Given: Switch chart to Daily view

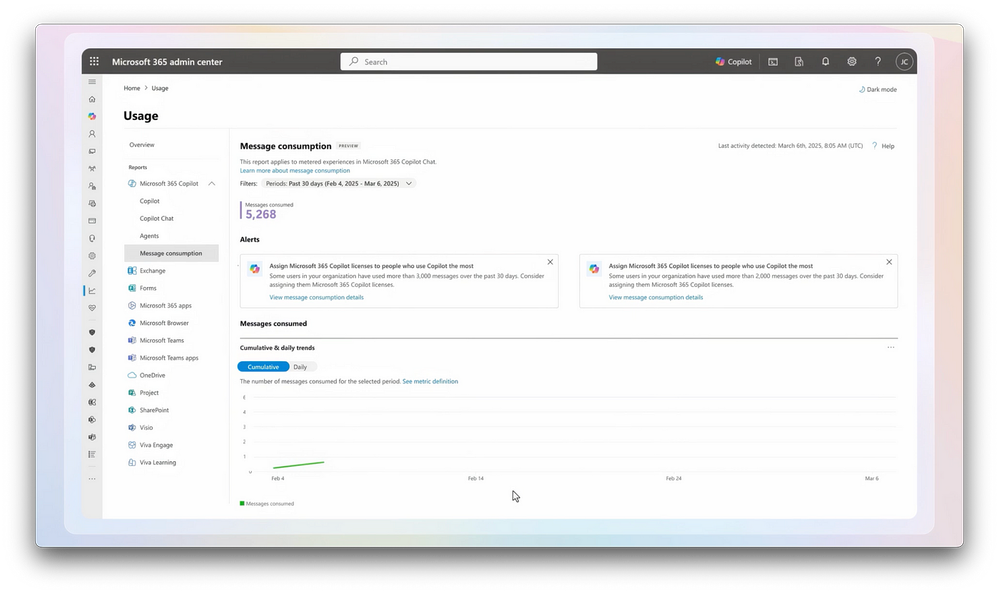Looking at the screenshot, I should pos(300,367).
